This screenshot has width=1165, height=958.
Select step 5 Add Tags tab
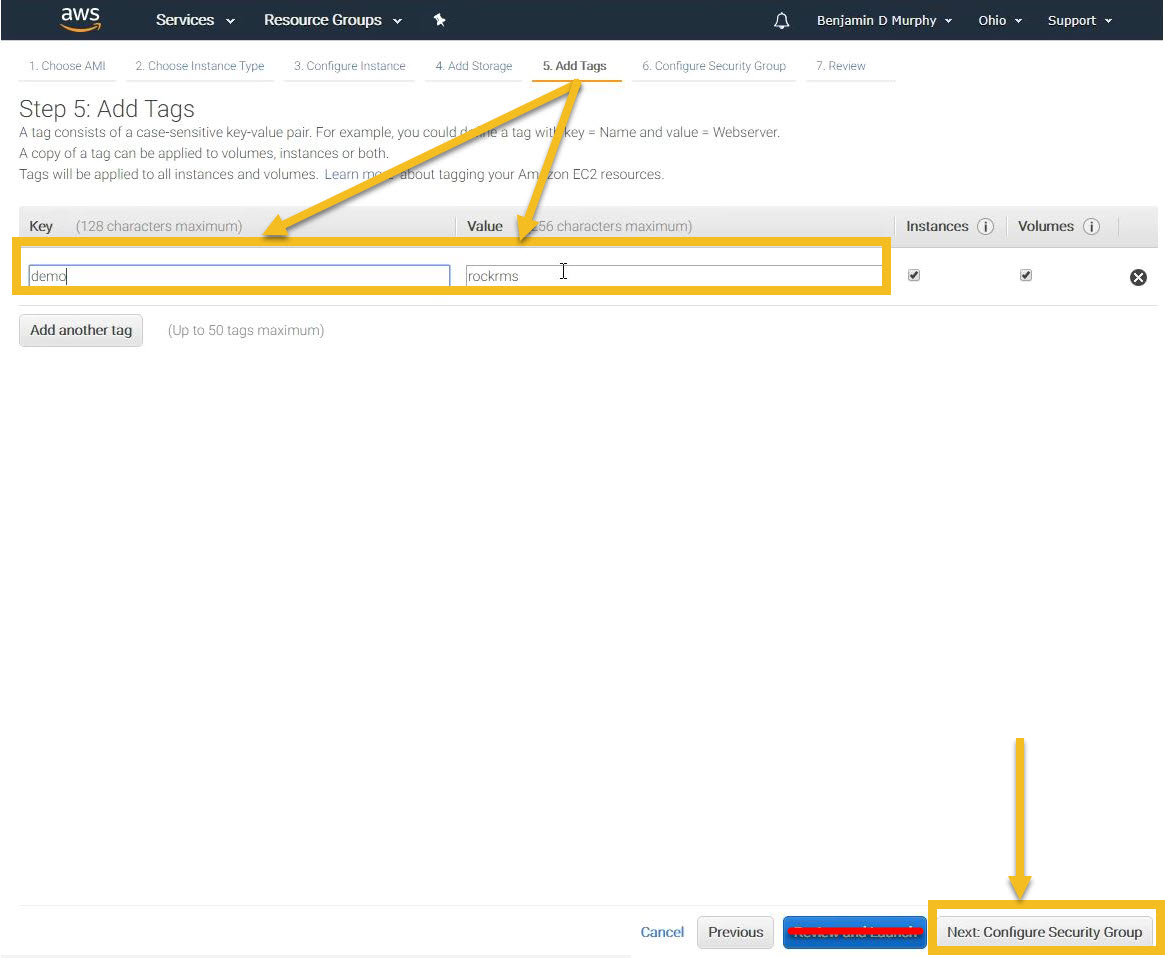(x=574, y=65)
